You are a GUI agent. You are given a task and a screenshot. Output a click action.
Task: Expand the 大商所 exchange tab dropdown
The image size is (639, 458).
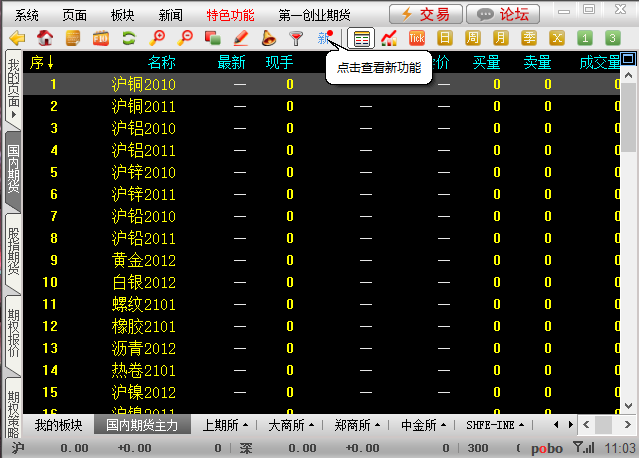[x=291, y=425]
